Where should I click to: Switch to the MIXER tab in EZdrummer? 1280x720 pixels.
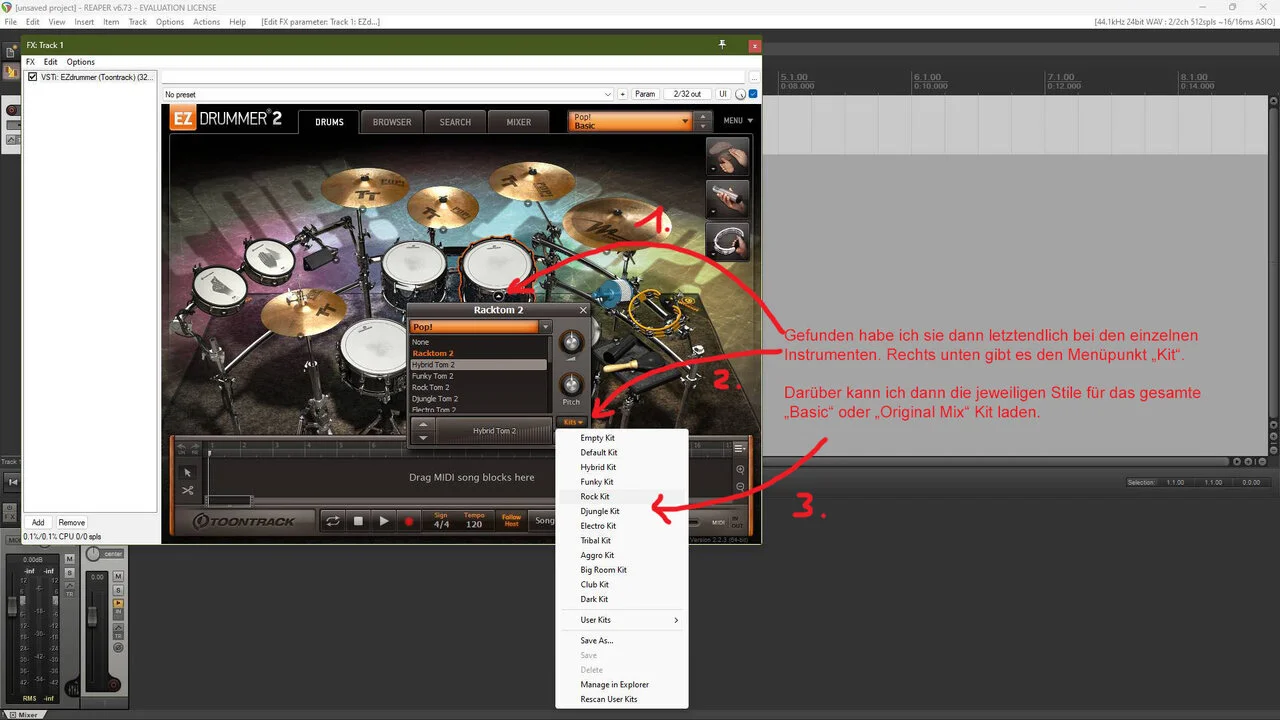click(x=519, y=122)
